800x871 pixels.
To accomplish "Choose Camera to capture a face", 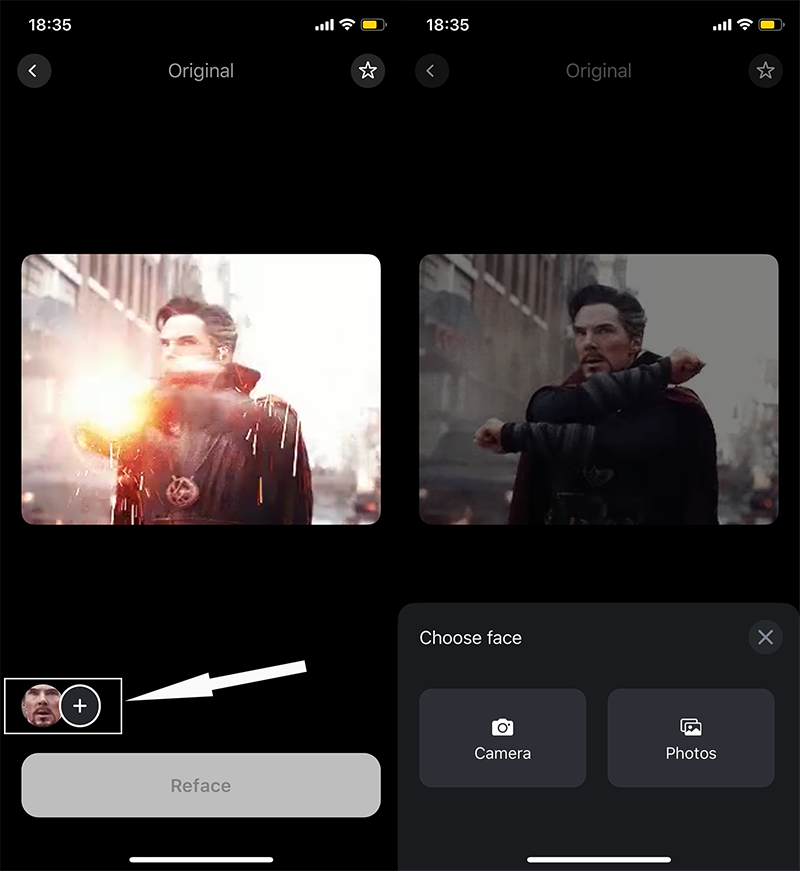I will 503,738.
